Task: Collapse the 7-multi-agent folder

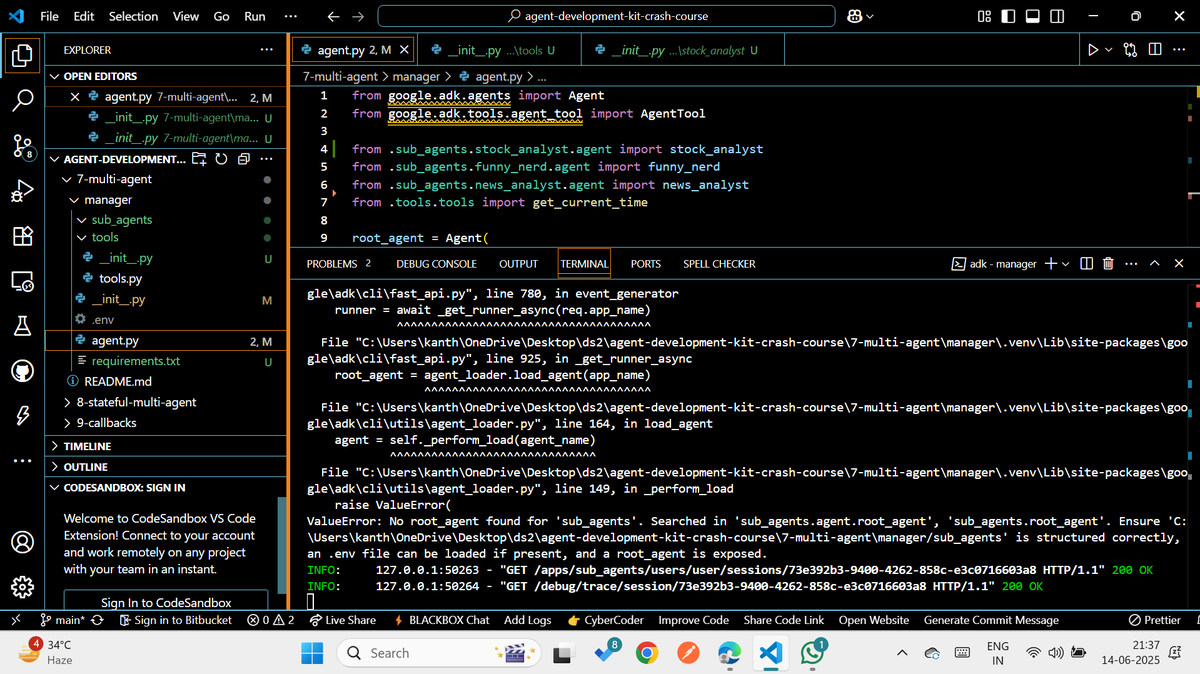Action: pos(66,180)
